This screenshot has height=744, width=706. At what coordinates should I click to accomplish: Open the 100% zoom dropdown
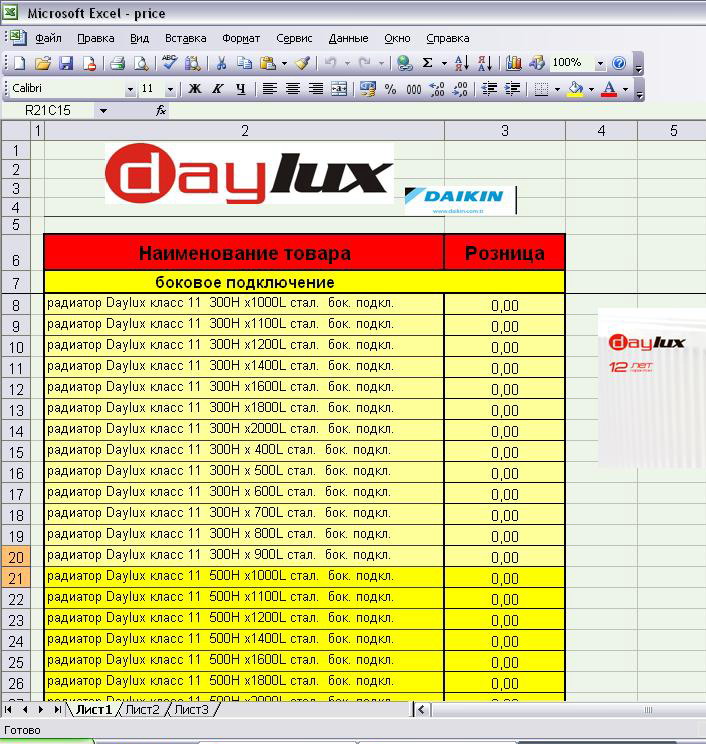click(x=600, y=63)
